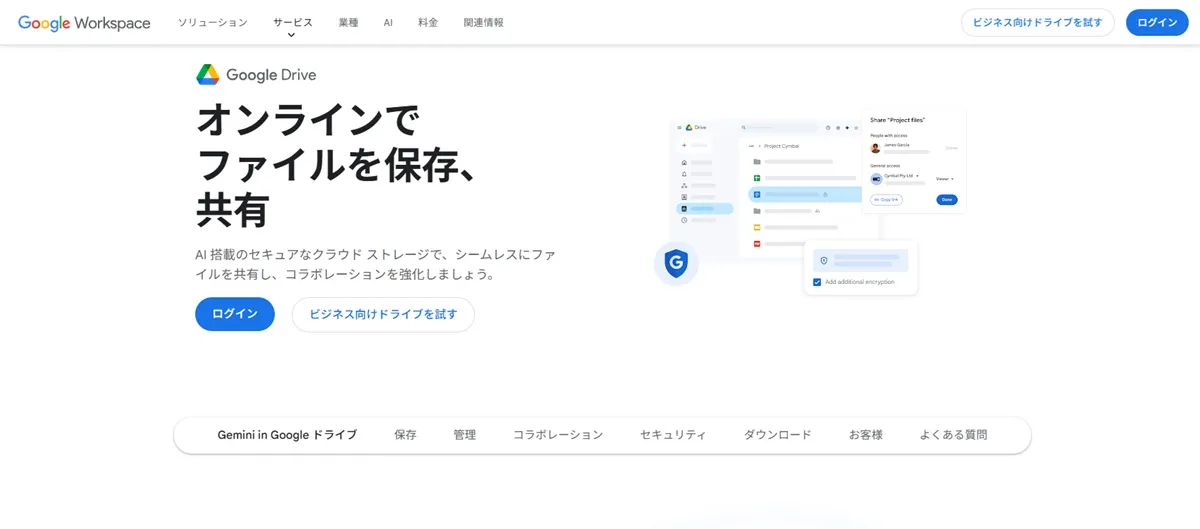Viewport: 1200px width, 529px height.
Task: Click the description starting AI 搭載のセキュアなクラウド
Action: (375, 264)
